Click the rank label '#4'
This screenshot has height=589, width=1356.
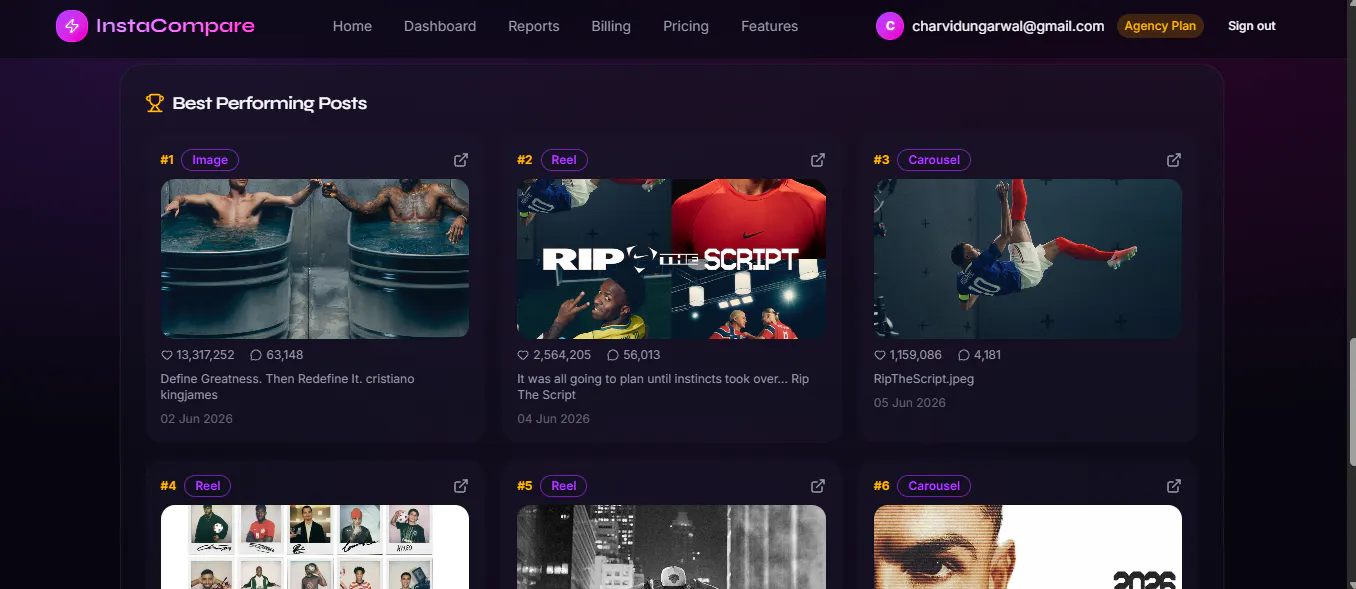tap(168, 486)
